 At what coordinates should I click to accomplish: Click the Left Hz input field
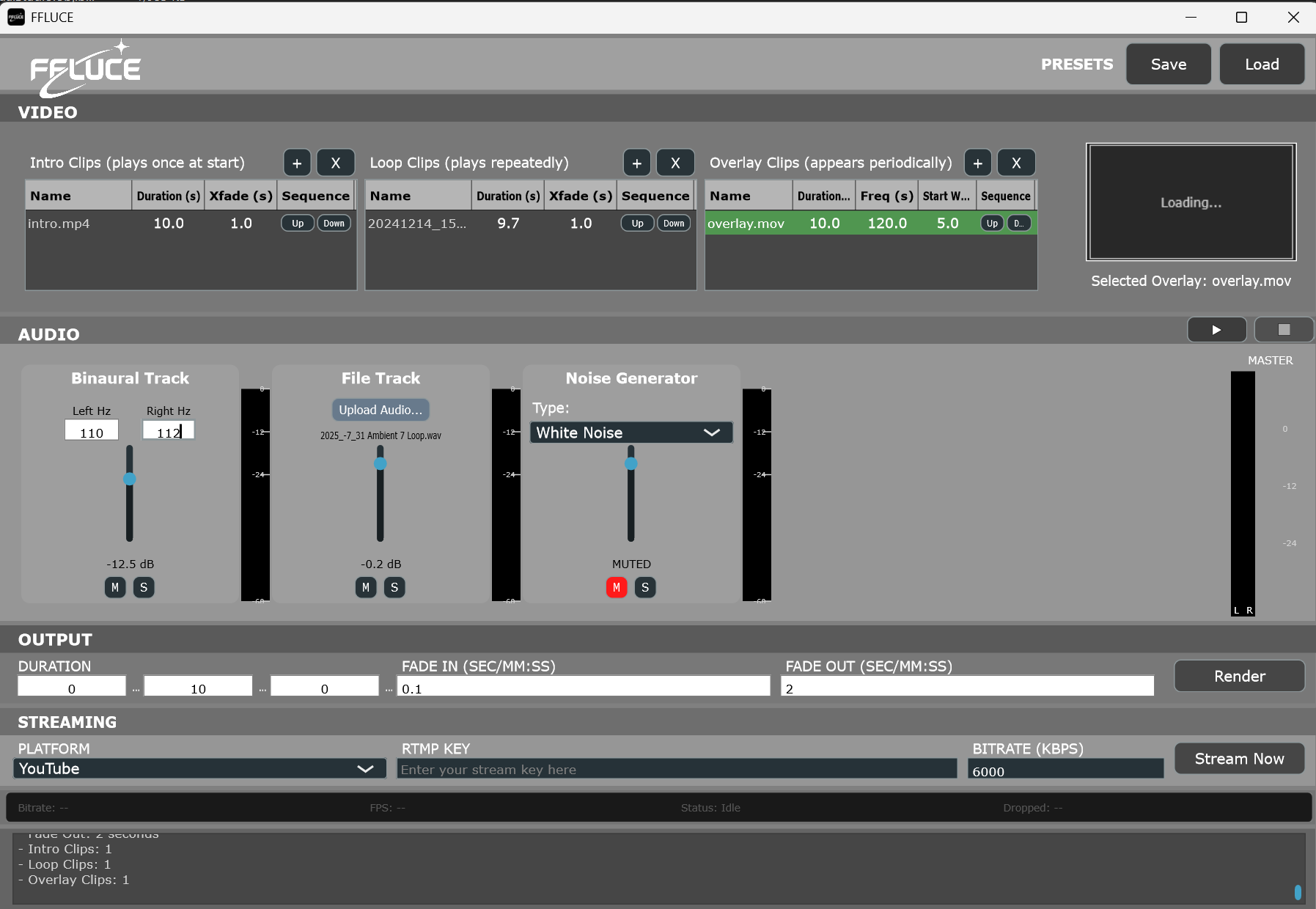coord(92,430)
